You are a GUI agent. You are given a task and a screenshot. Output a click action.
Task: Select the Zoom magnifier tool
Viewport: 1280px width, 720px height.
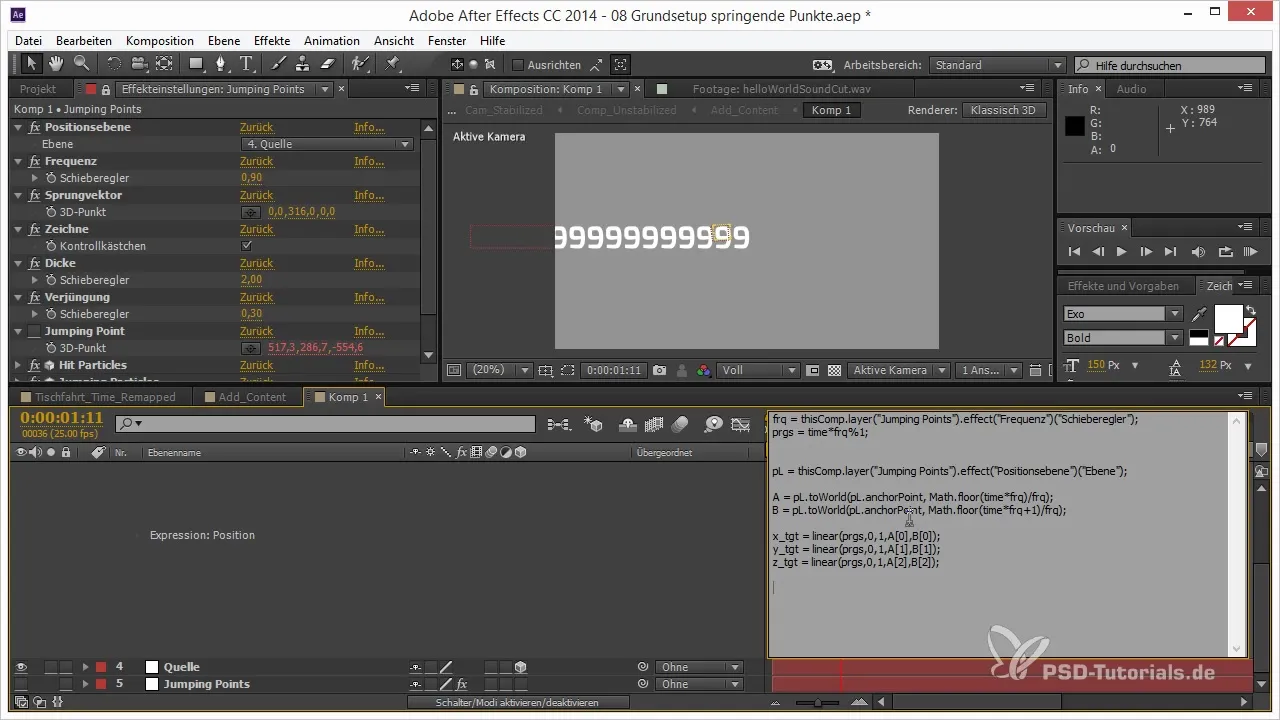pyautogui.click(x=80, y=64)
